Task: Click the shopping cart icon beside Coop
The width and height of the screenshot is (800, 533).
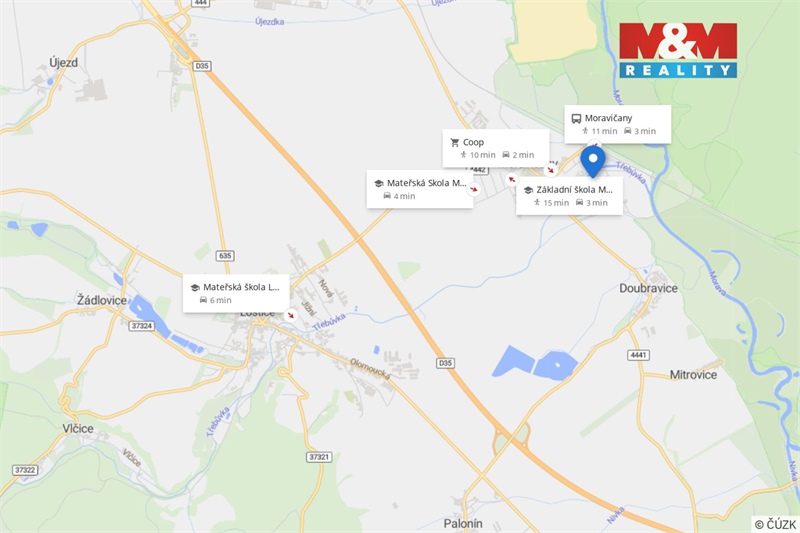Action: [455, 142]
